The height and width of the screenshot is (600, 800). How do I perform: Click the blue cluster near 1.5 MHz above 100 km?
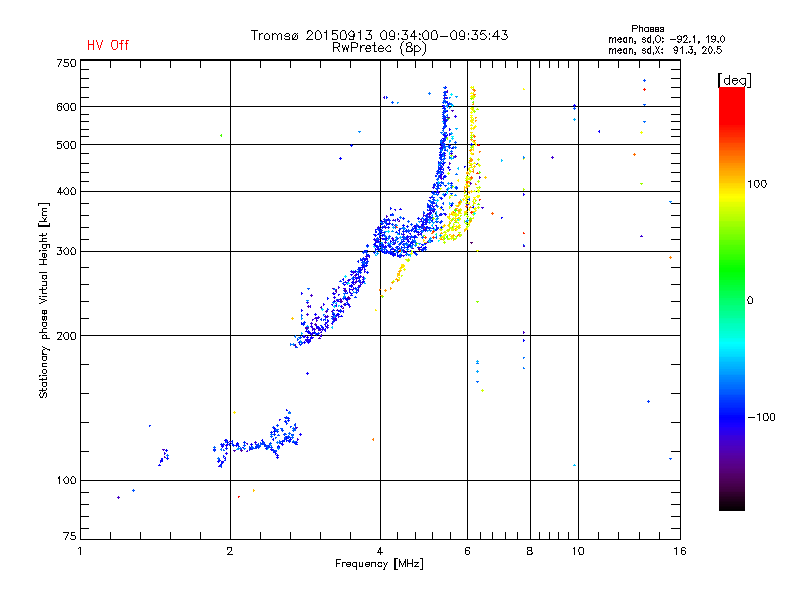tap(164, 457)
